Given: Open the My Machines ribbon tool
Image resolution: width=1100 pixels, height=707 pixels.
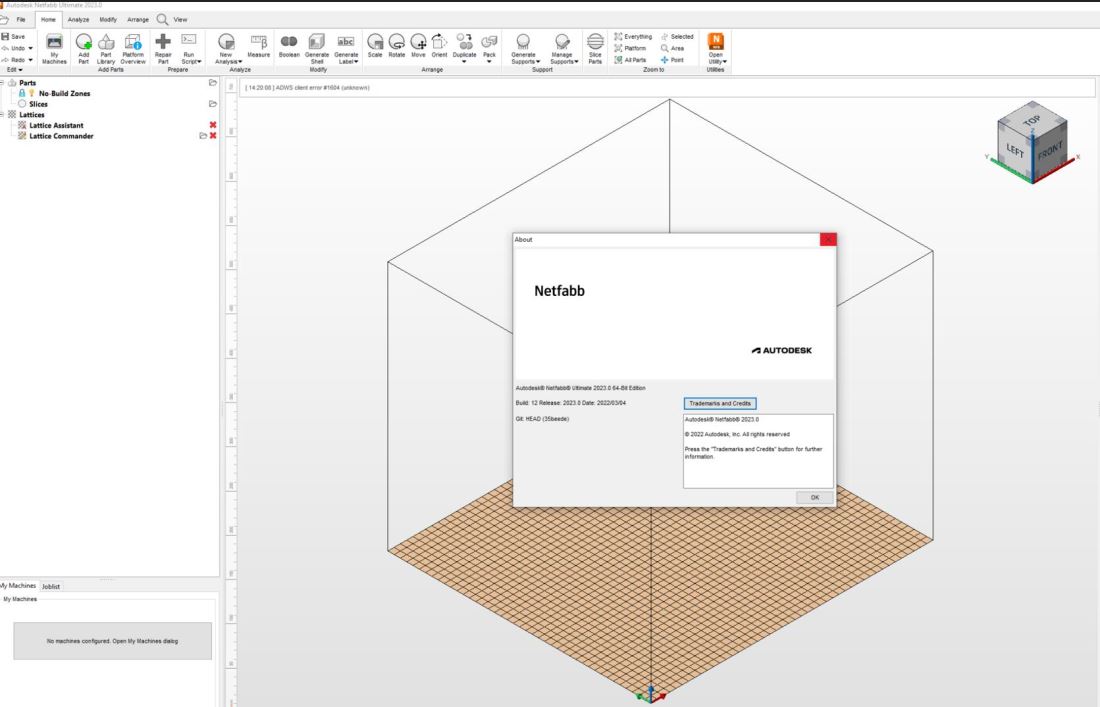Looking at the screenshot, I should tap(54, 48).
